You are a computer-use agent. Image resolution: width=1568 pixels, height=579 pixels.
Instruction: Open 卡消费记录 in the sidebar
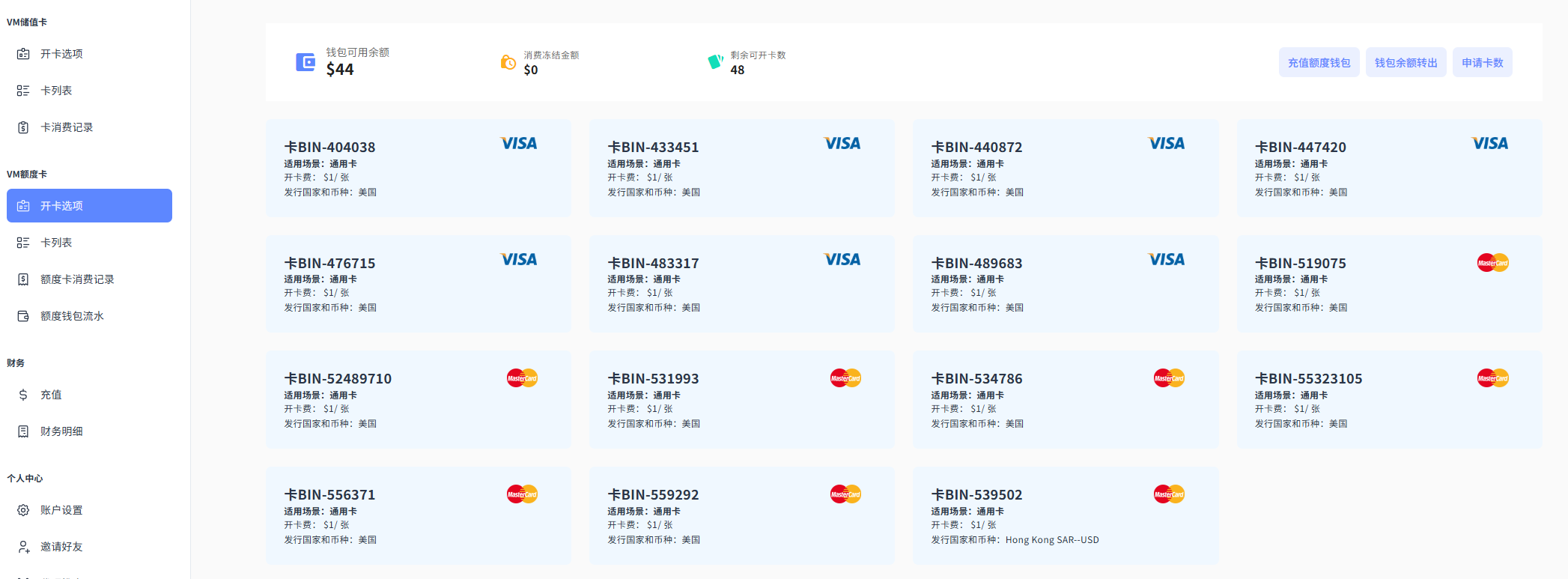pyautogui.click(x=67, y=127)
